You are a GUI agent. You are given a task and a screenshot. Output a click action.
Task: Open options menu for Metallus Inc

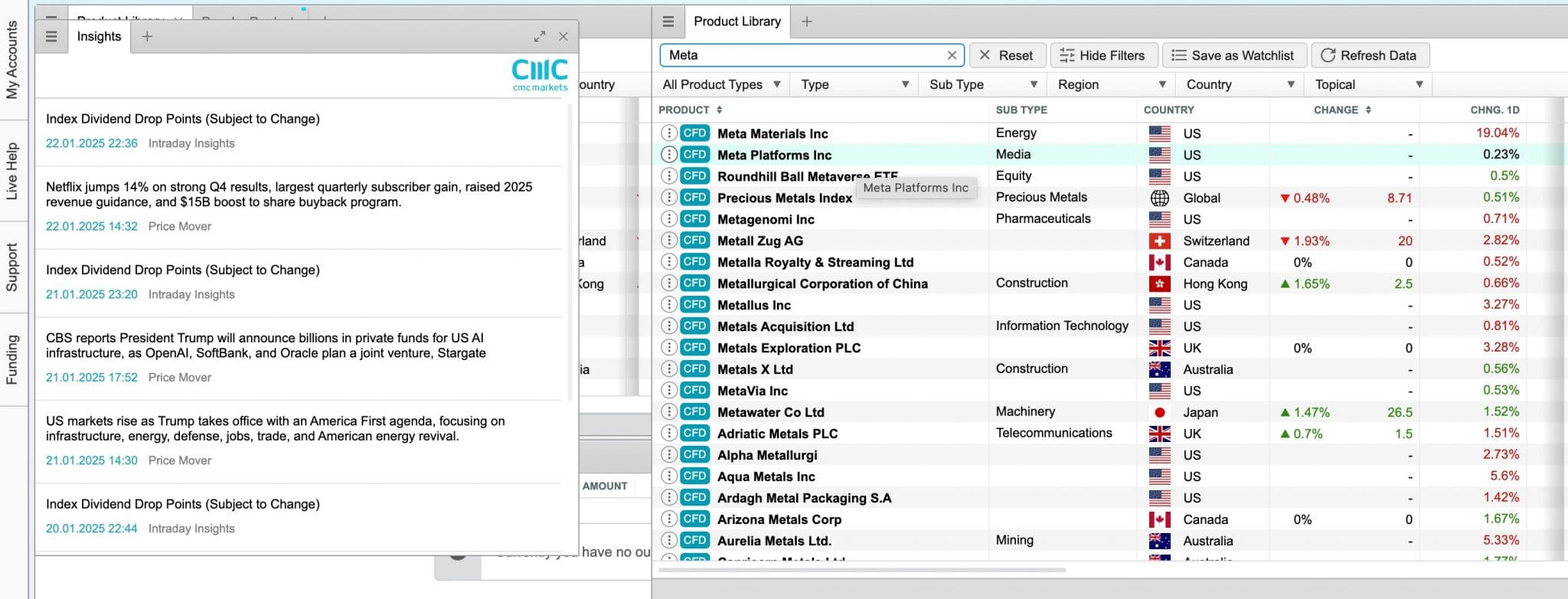pos(668,305)
